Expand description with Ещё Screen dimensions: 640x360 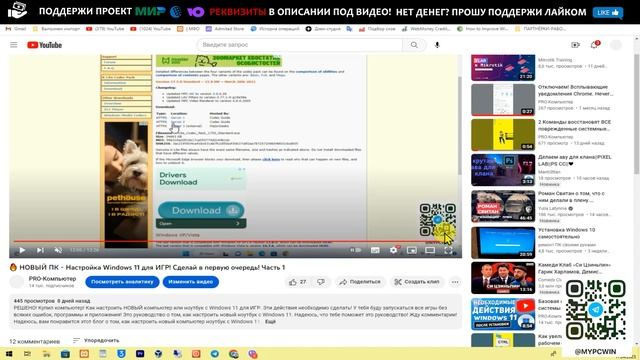point(270,322)
